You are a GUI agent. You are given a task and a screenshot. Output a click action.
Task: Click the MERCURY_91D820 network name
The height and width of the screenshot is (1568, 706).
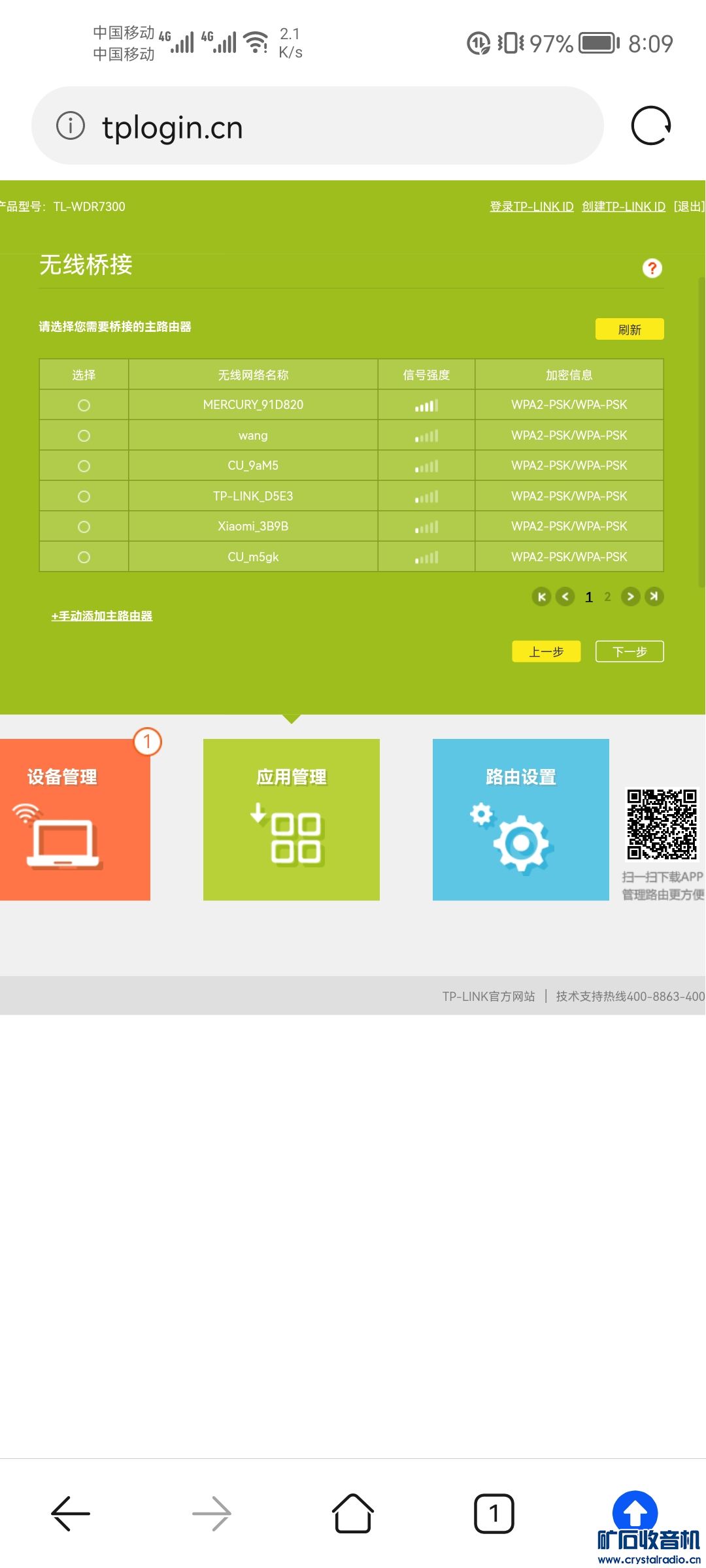(253, 404)
